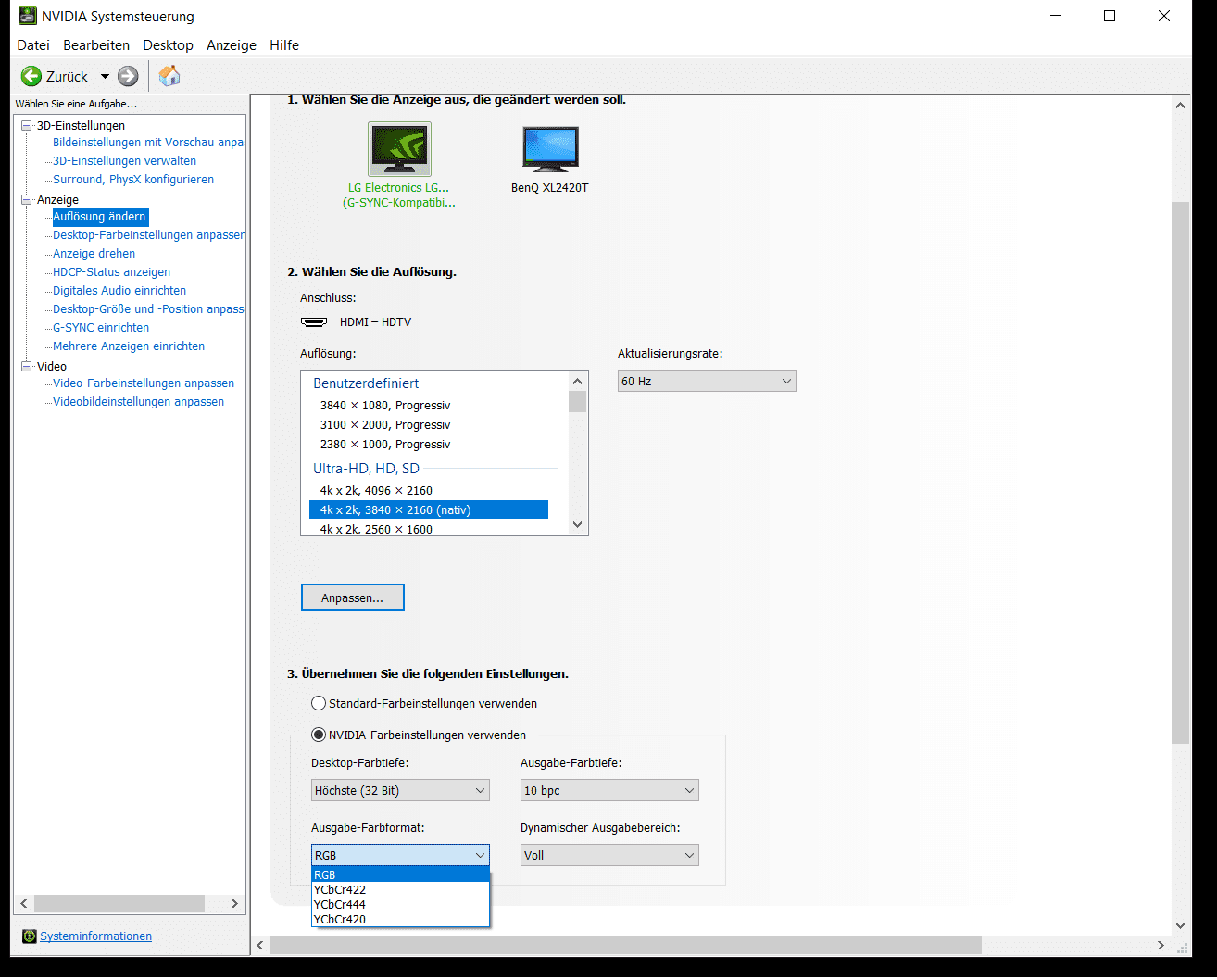The width and height of the screenshot is (1217, 980).
Task: Open the Datei menu
Action: tap(33, 45)
